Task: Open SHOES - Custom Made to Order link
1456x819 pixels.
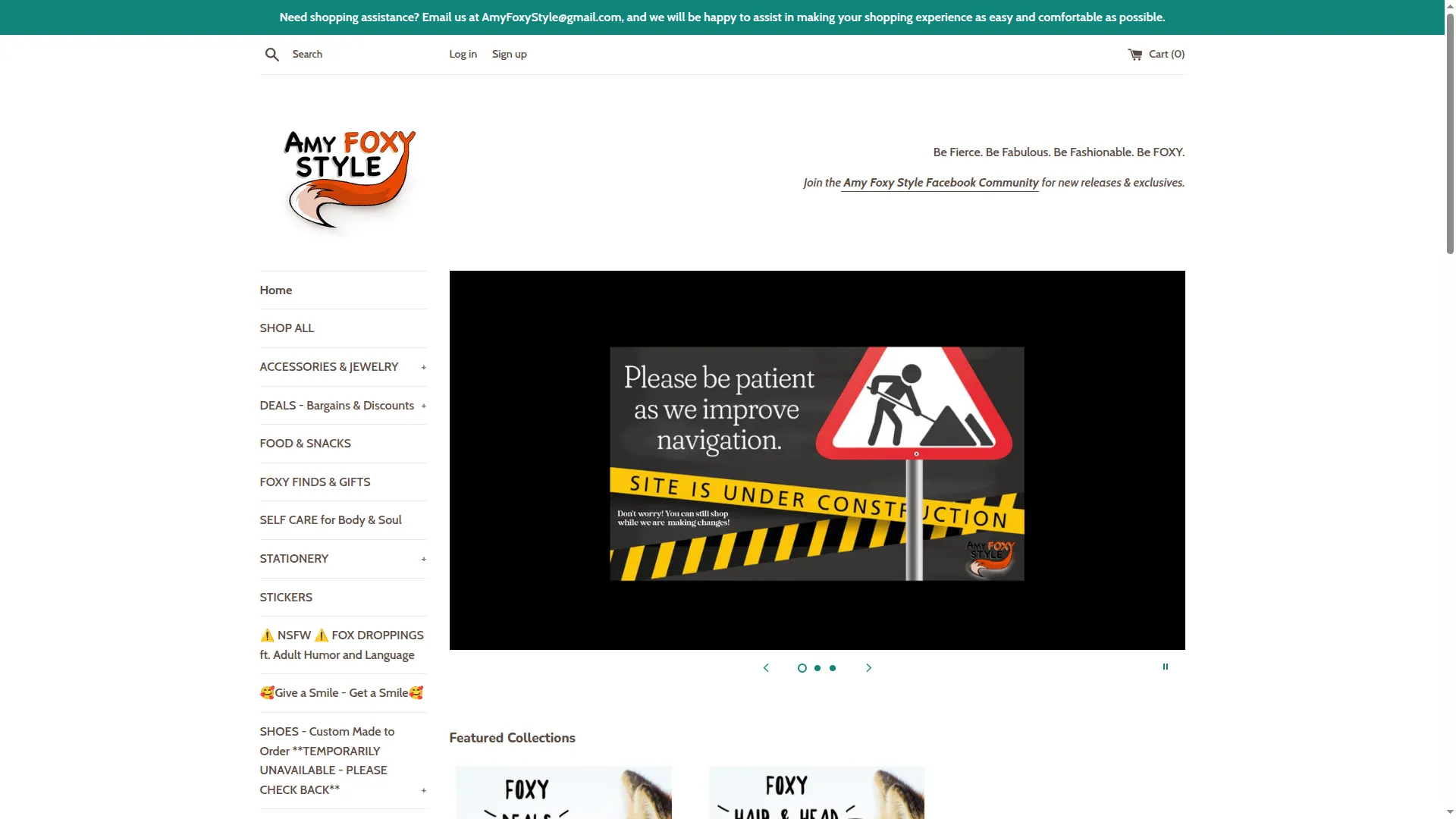Action: pos(327,761)
